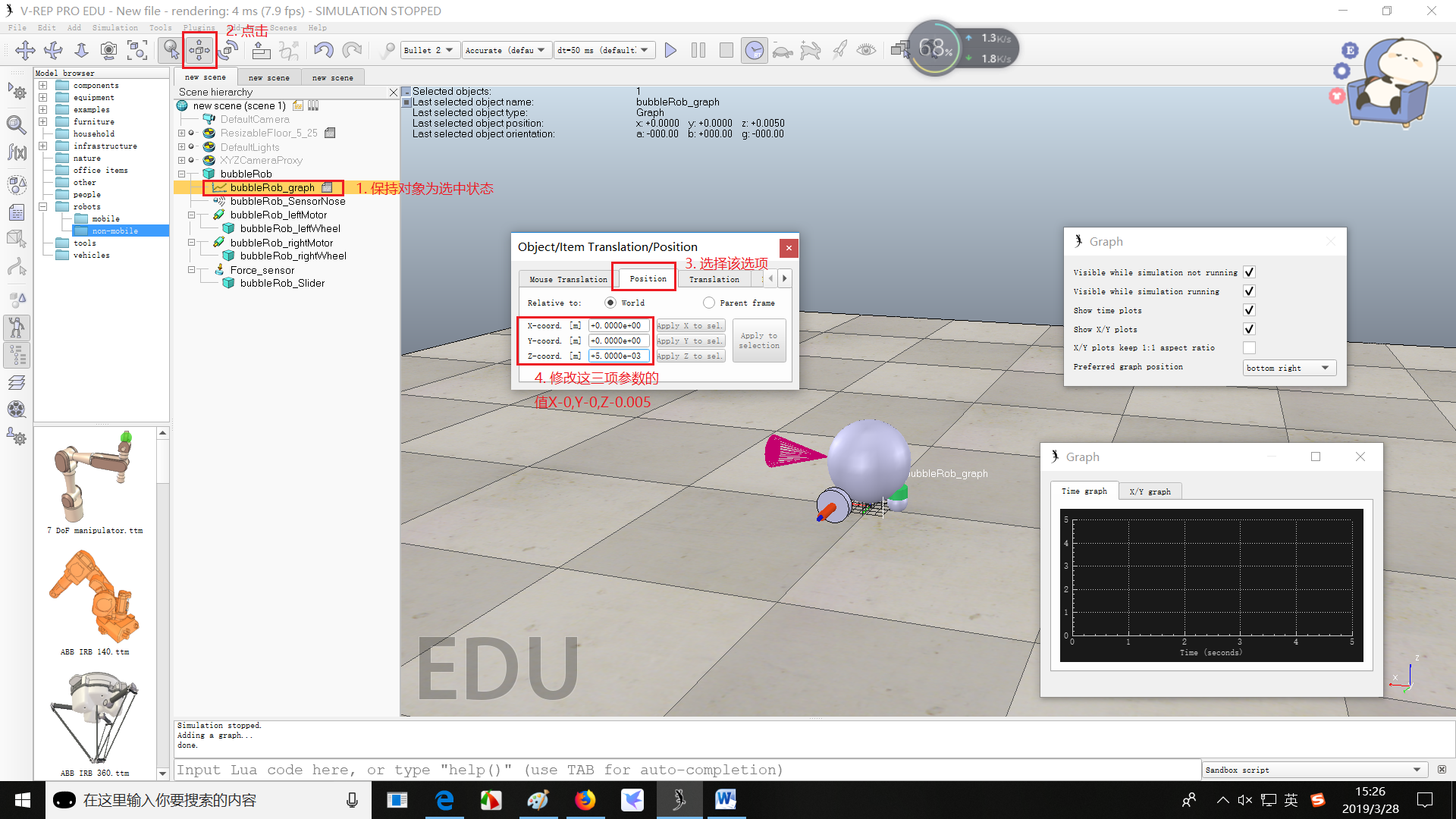This screenshot has width=1456, height=819.
Task: Open Firefox from the Windows taskbar
Action: pos(585,800)
